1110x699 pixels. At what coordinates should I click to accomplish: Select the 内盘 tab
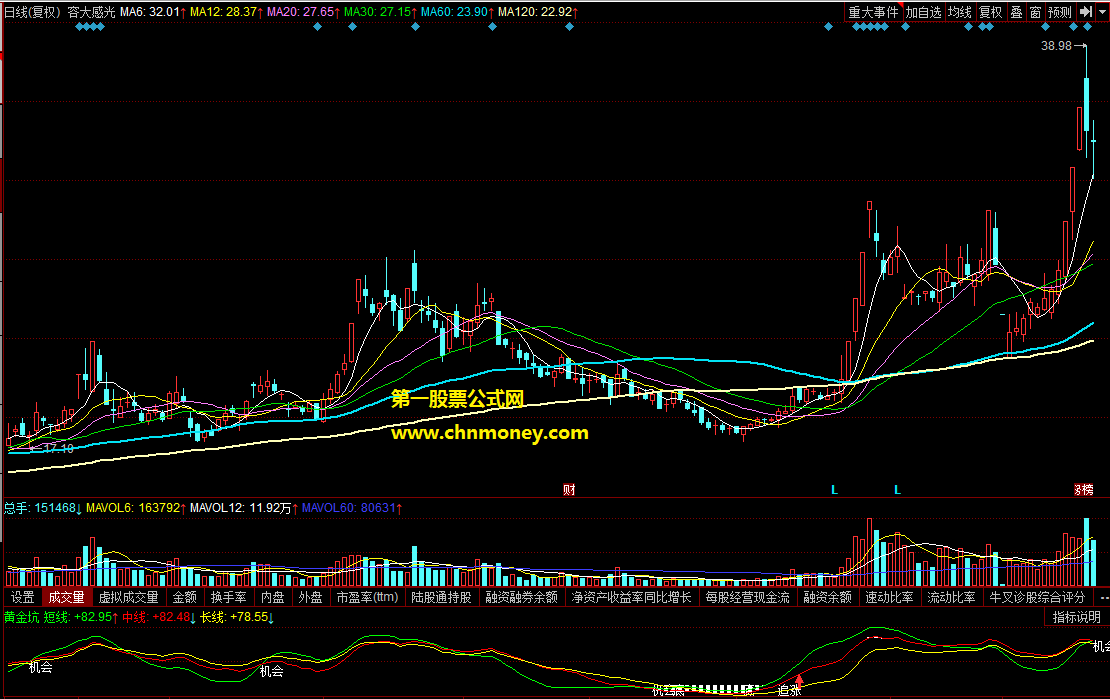tap(273, 598)
